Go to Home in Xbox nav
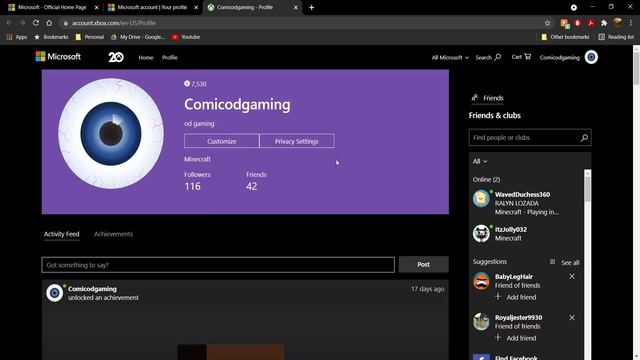Screen dimensions: 640x360 click(146, 58)
